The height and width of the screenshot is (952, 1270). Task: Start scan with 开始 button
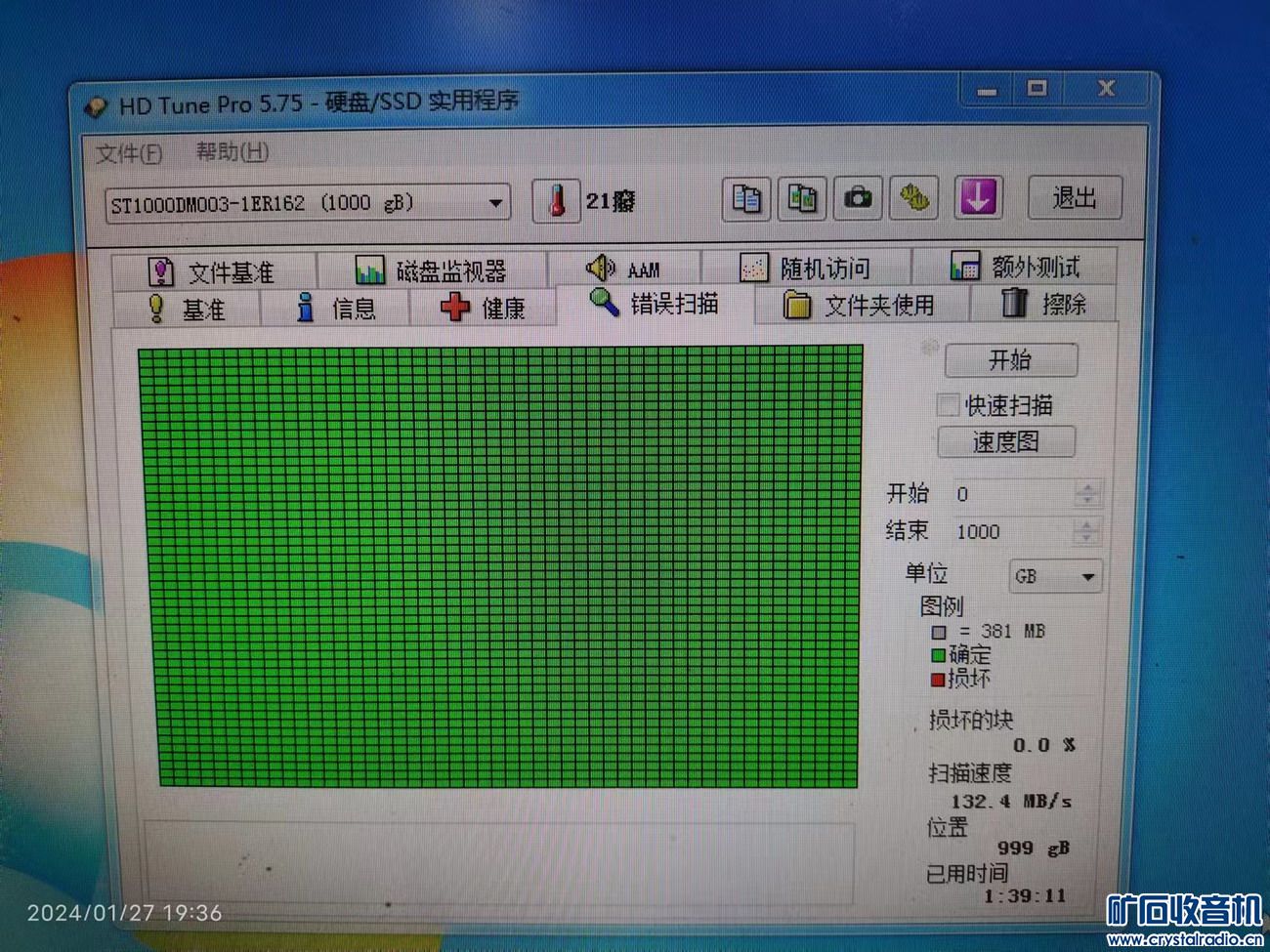(1011, 360)
